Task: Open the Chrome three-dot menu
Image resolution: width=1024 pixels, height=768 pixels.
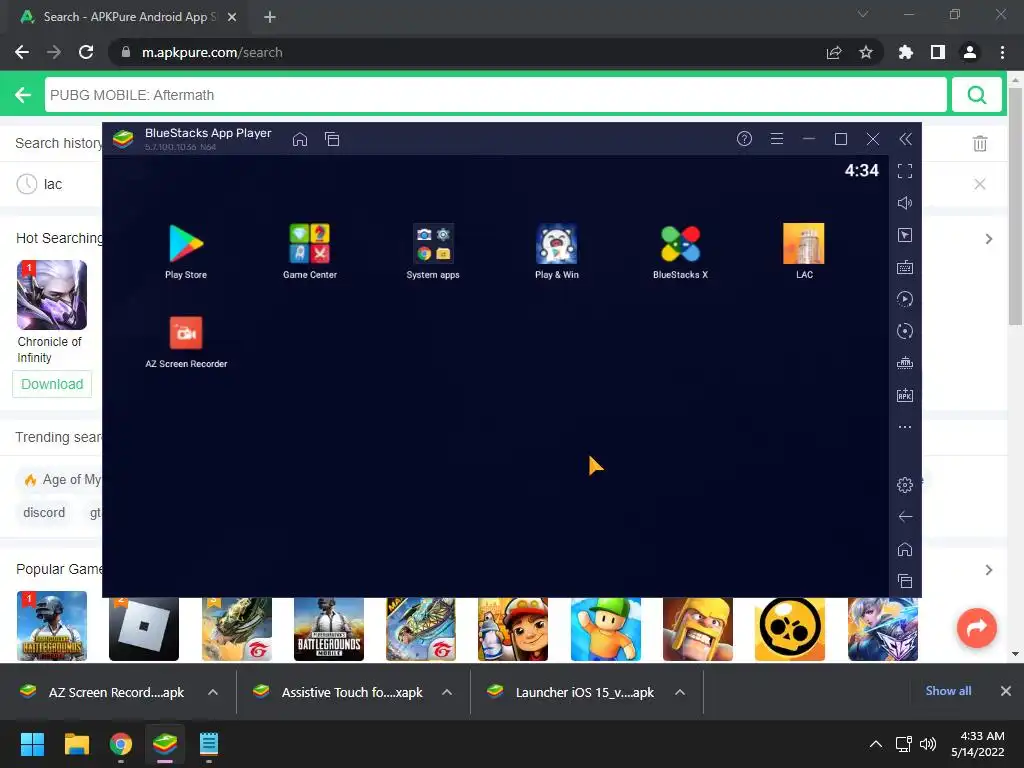Action: 1002,52
